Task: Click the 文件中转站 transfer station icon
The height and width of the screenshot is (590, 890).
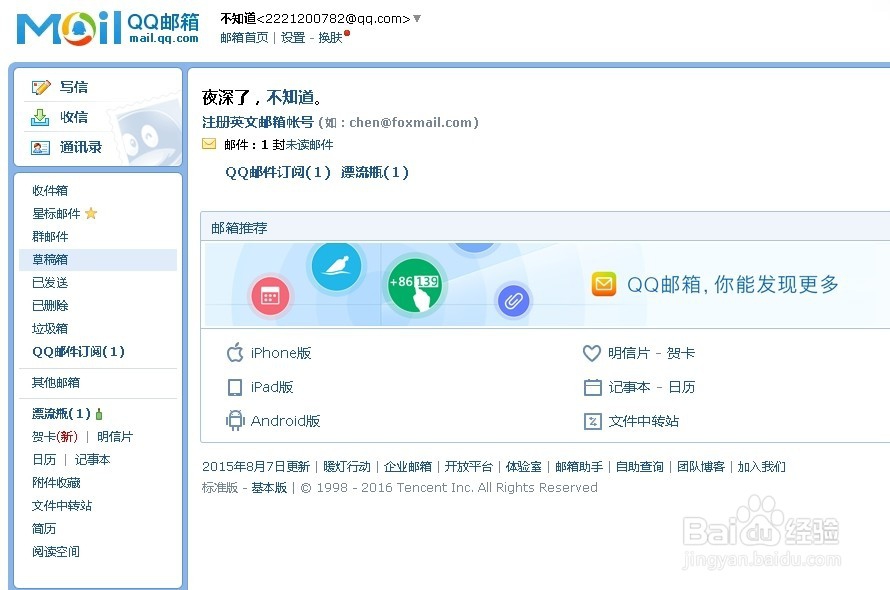Action: pyautogui.click(x=592, y=421)
